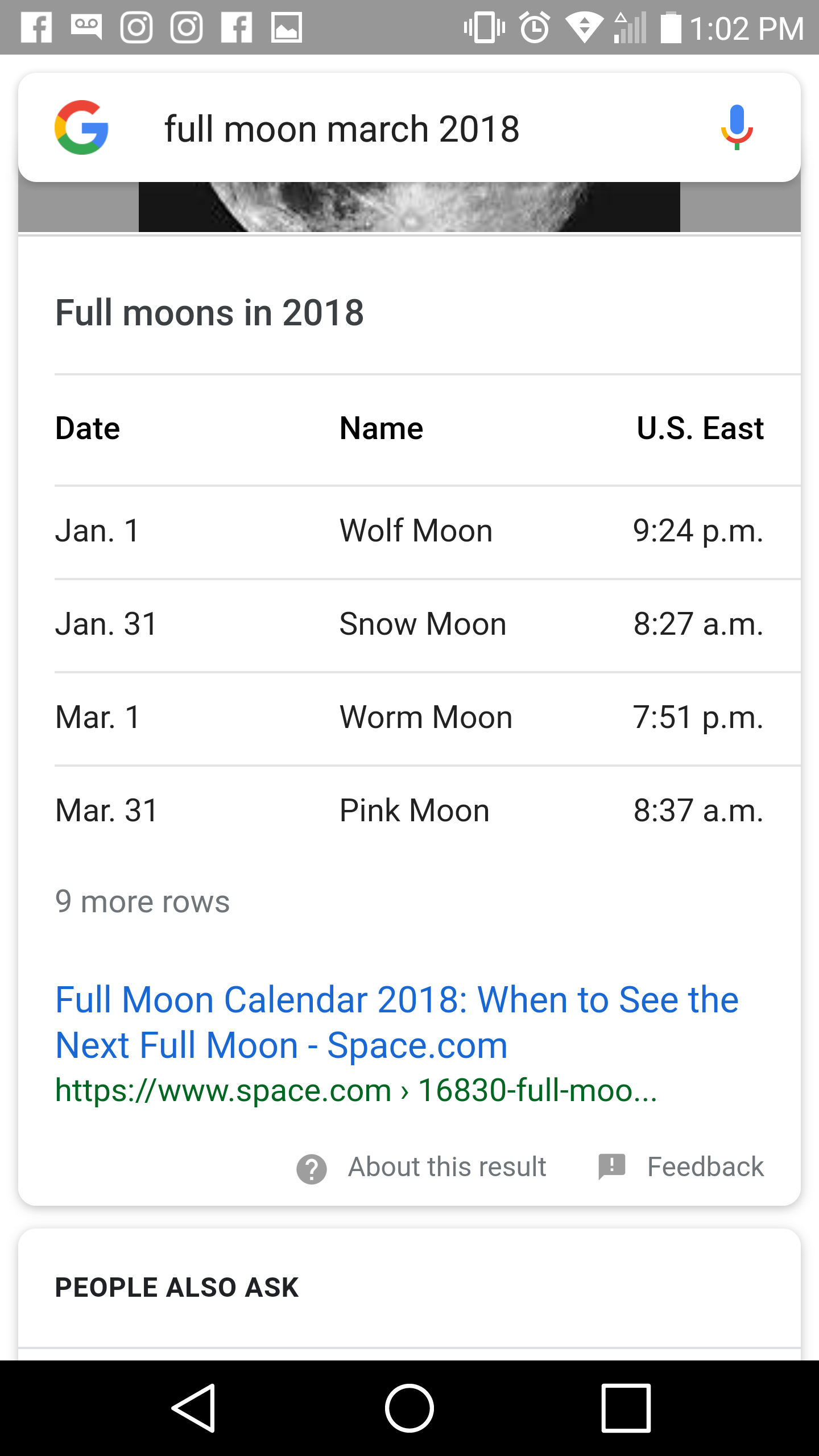
Task: Open Full Moon Calendar 2018 Space.com link
Action: pos(397,1022)
